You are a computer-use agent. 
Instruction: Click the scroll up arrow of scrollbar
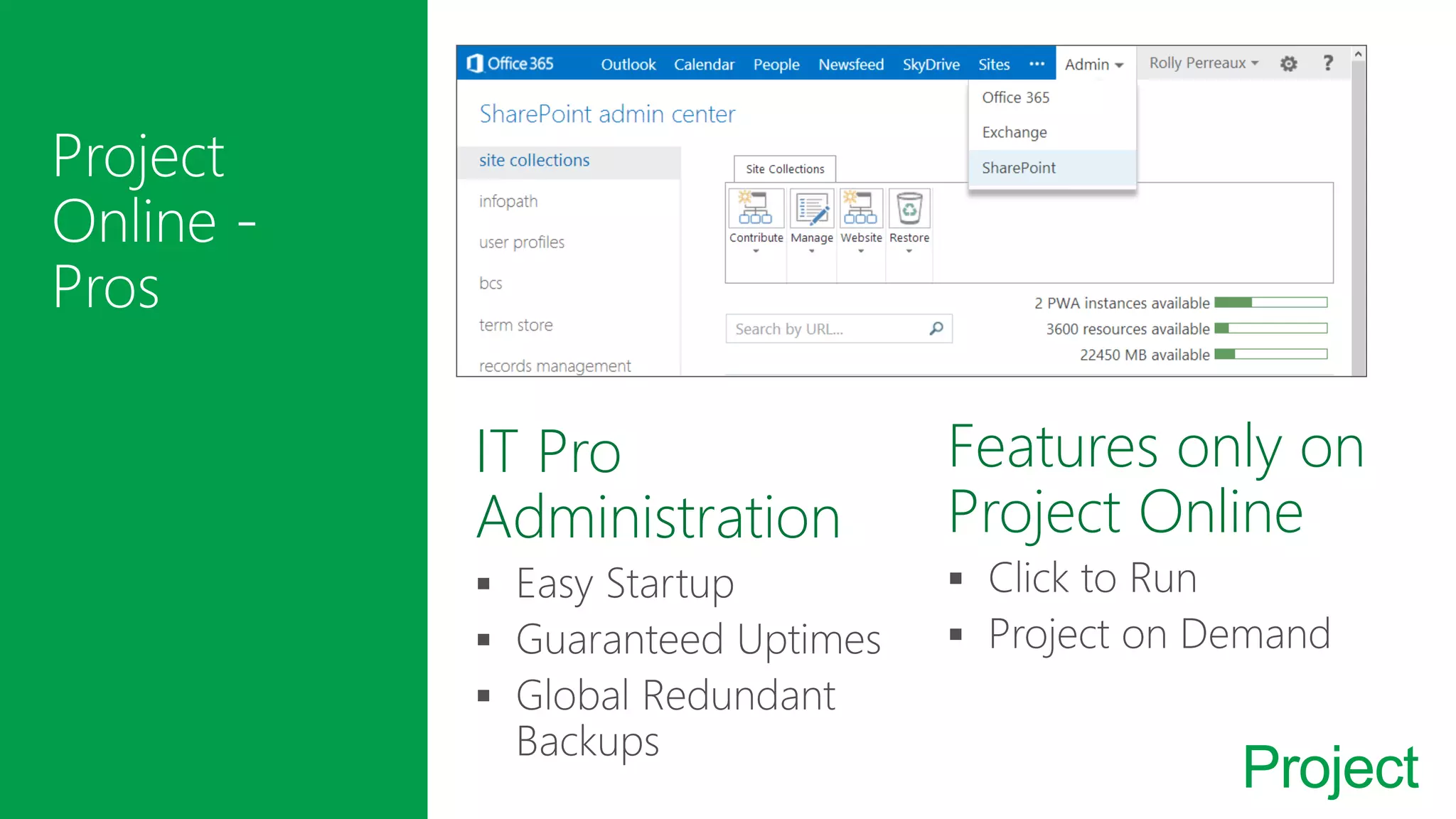[1358, 54]
